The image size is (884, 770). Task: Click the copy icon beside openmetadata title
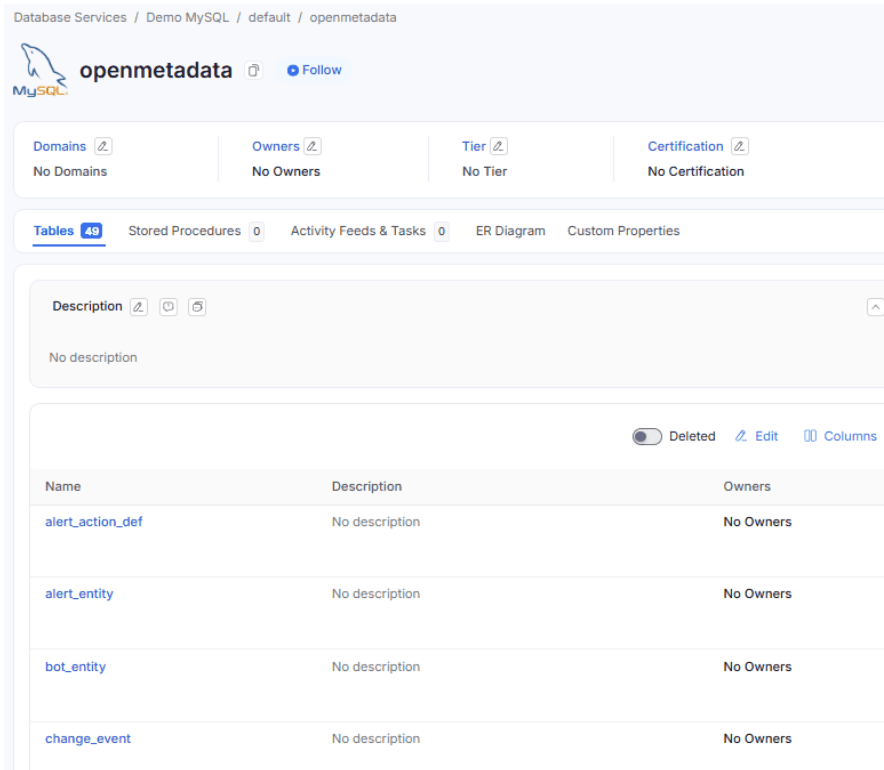pyautogui.click(x=254, y=71)
